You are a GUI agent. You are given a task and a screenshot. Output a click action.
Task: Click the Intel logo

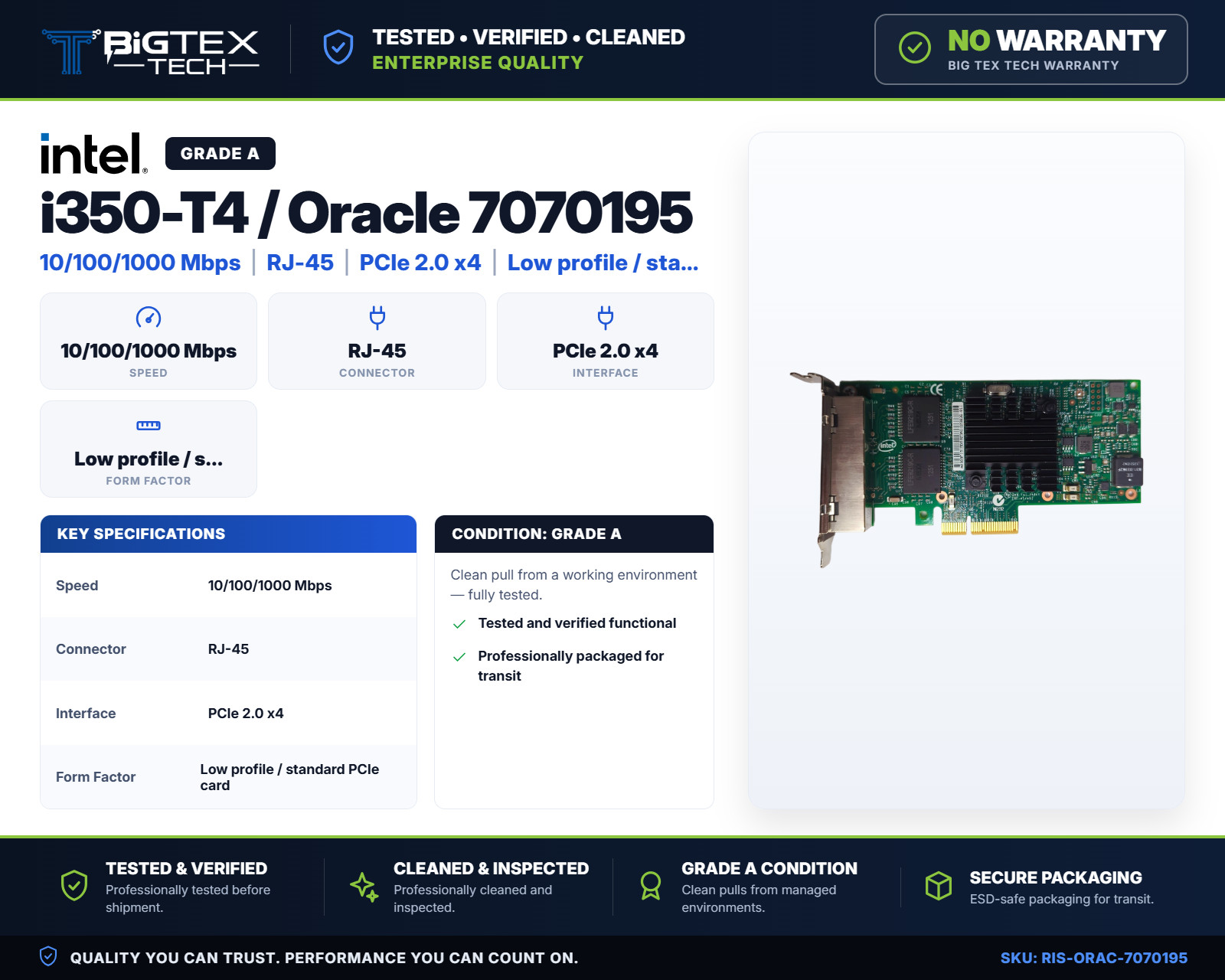[93, 154]
